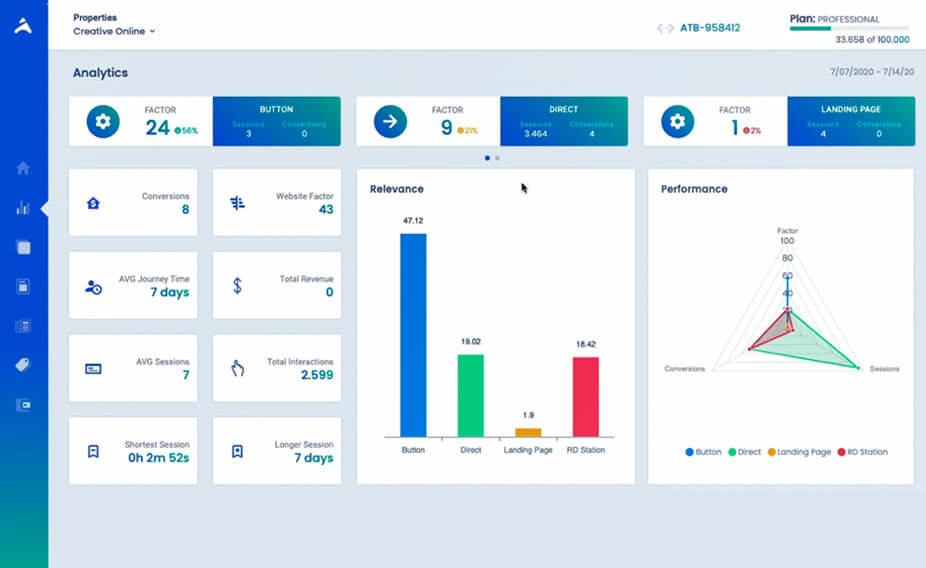Toggle Button series in Performance legend
The width and height of the screenshot is (926, 568).
pyautogui.click(x=703, y=452)
